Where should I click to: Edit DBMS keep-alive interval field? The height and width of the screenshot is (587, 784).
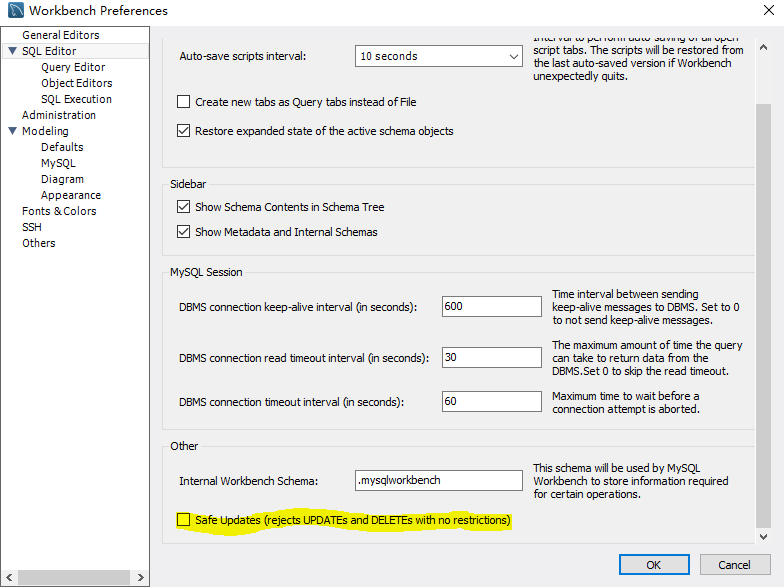[492, 306]
